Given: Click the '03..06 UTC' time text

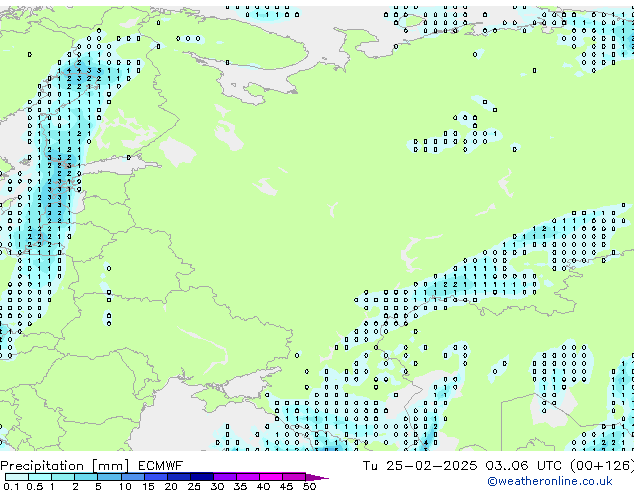Looking at the screenshot, I should coord(523,466).
